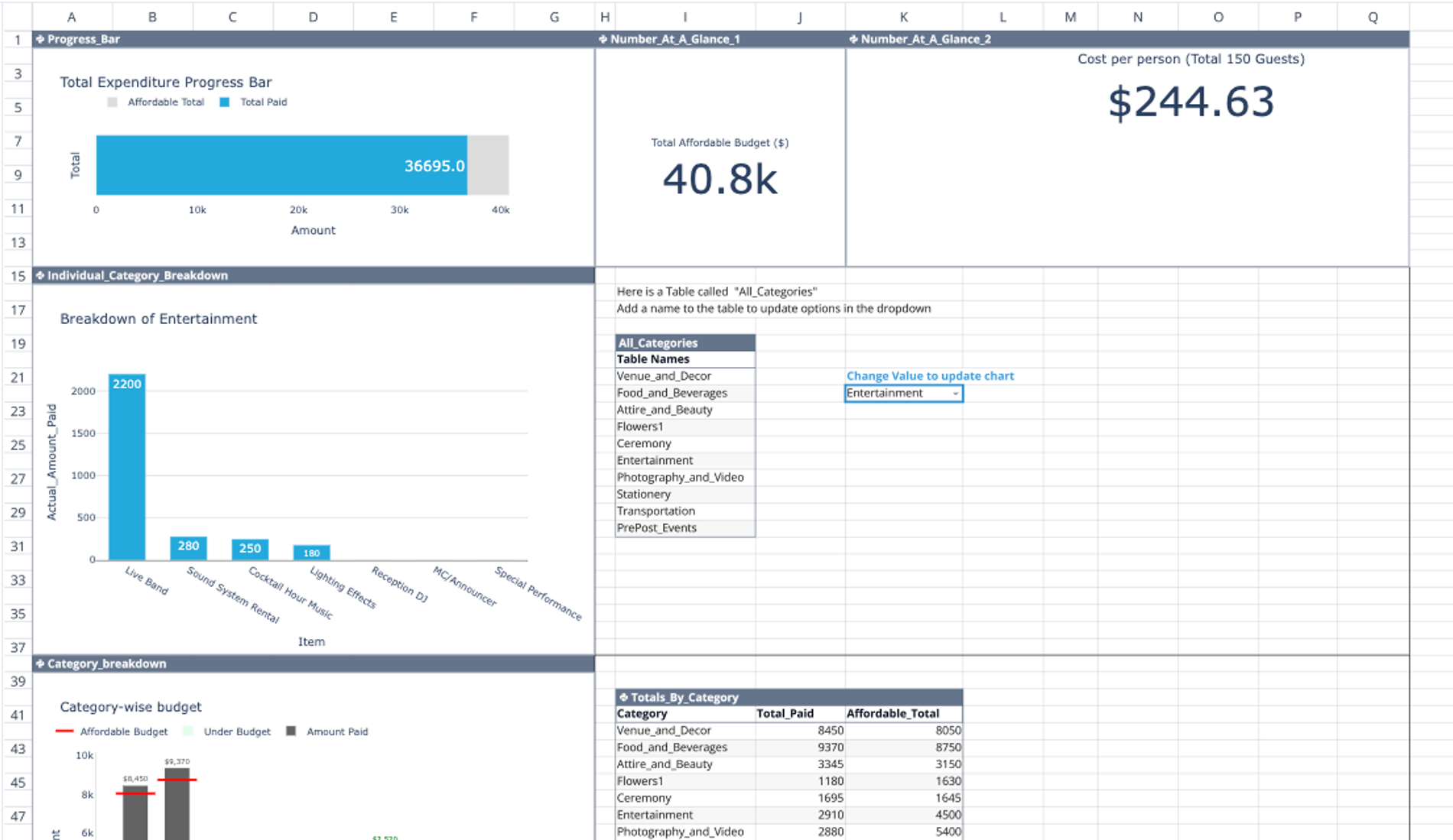Select column A header
Screen dimensions: 1453x840
(x=72, y=17)
